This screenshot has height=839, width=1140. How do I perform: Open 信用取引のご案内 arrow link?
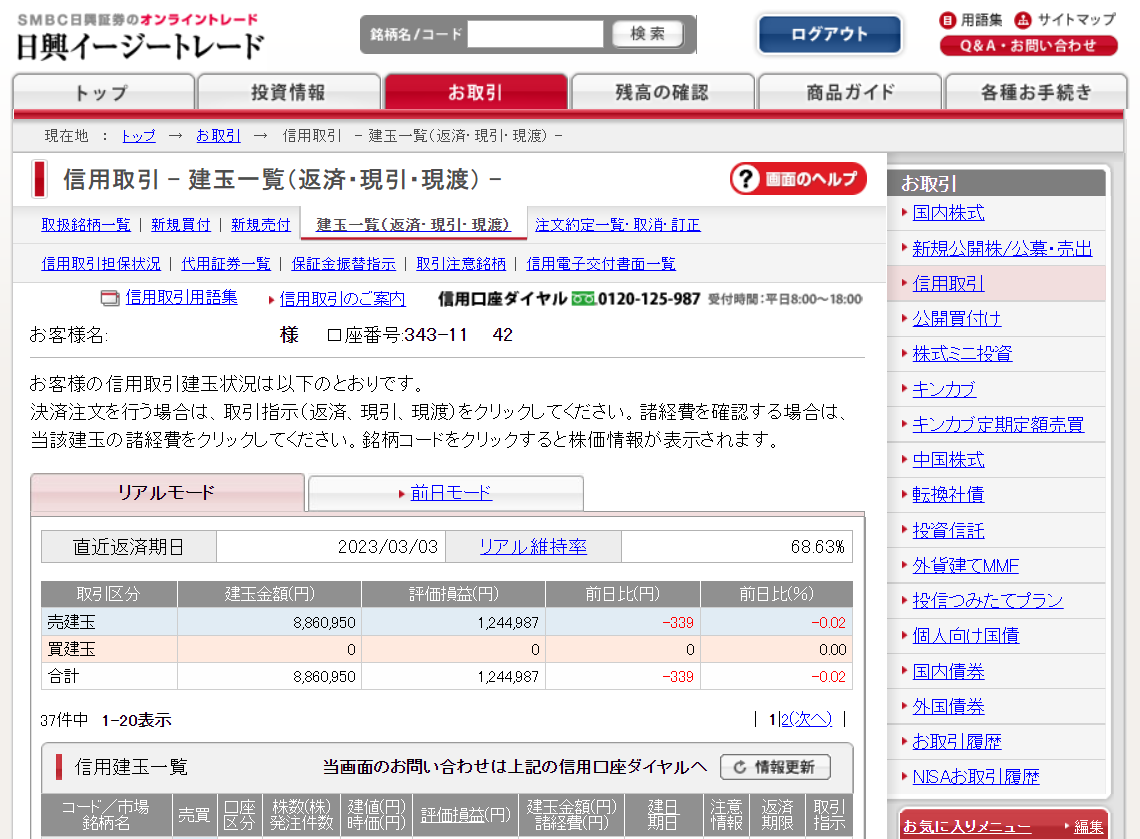342,298
